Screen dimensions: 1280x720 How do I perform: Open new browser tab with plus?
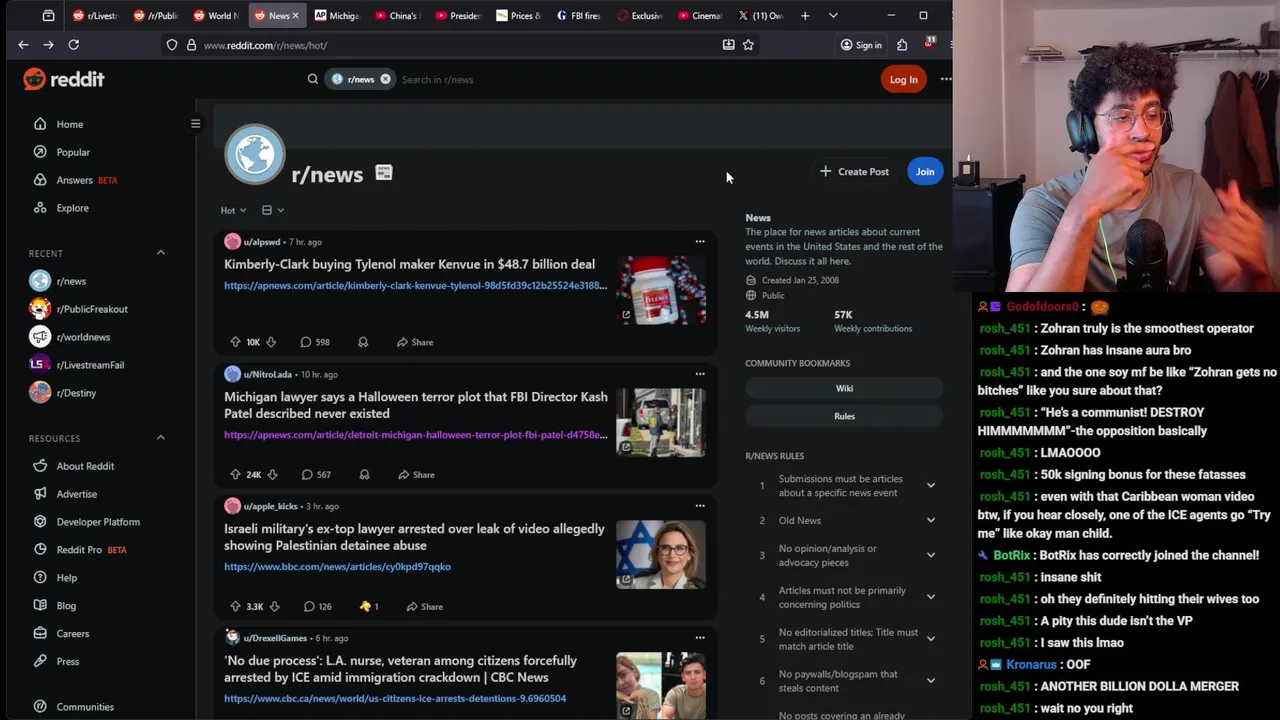805,15
